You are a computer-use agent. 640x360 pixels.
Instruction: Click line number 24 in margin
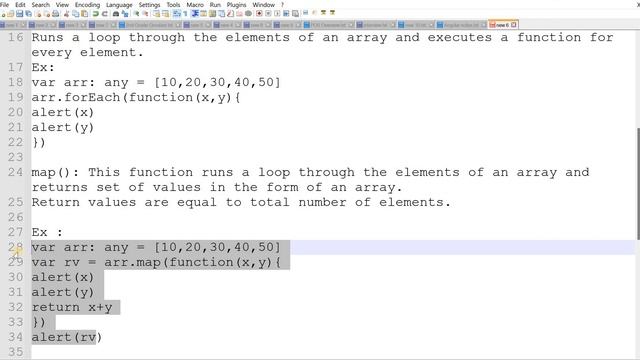16,172
